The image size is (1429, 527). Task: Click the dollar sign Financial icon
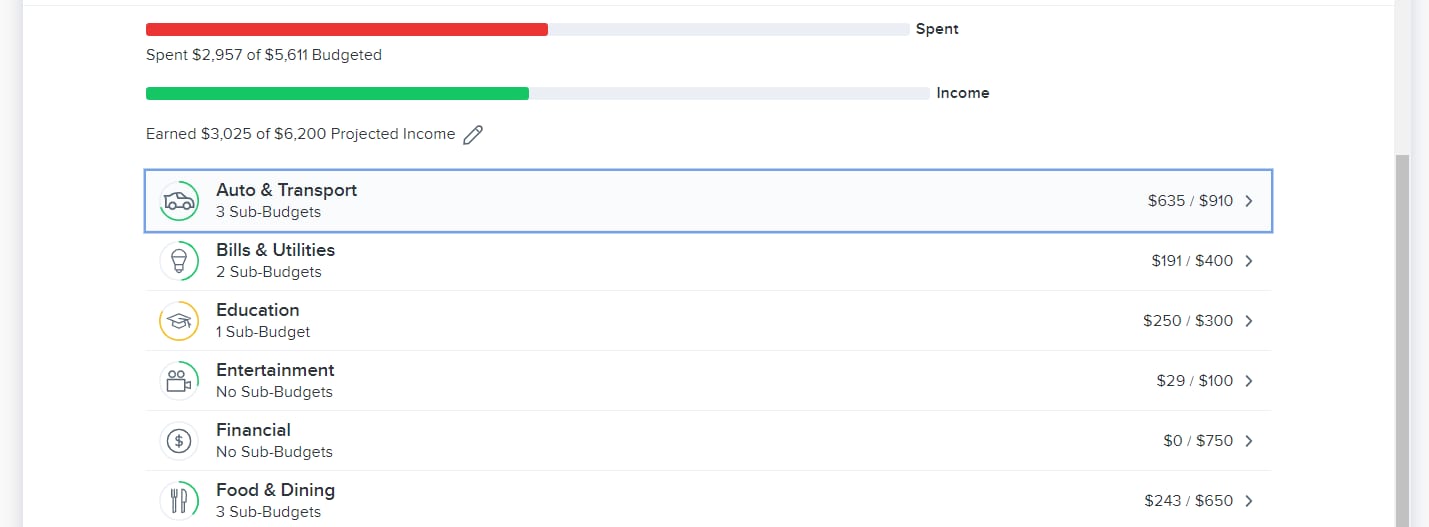pos(179,441)
